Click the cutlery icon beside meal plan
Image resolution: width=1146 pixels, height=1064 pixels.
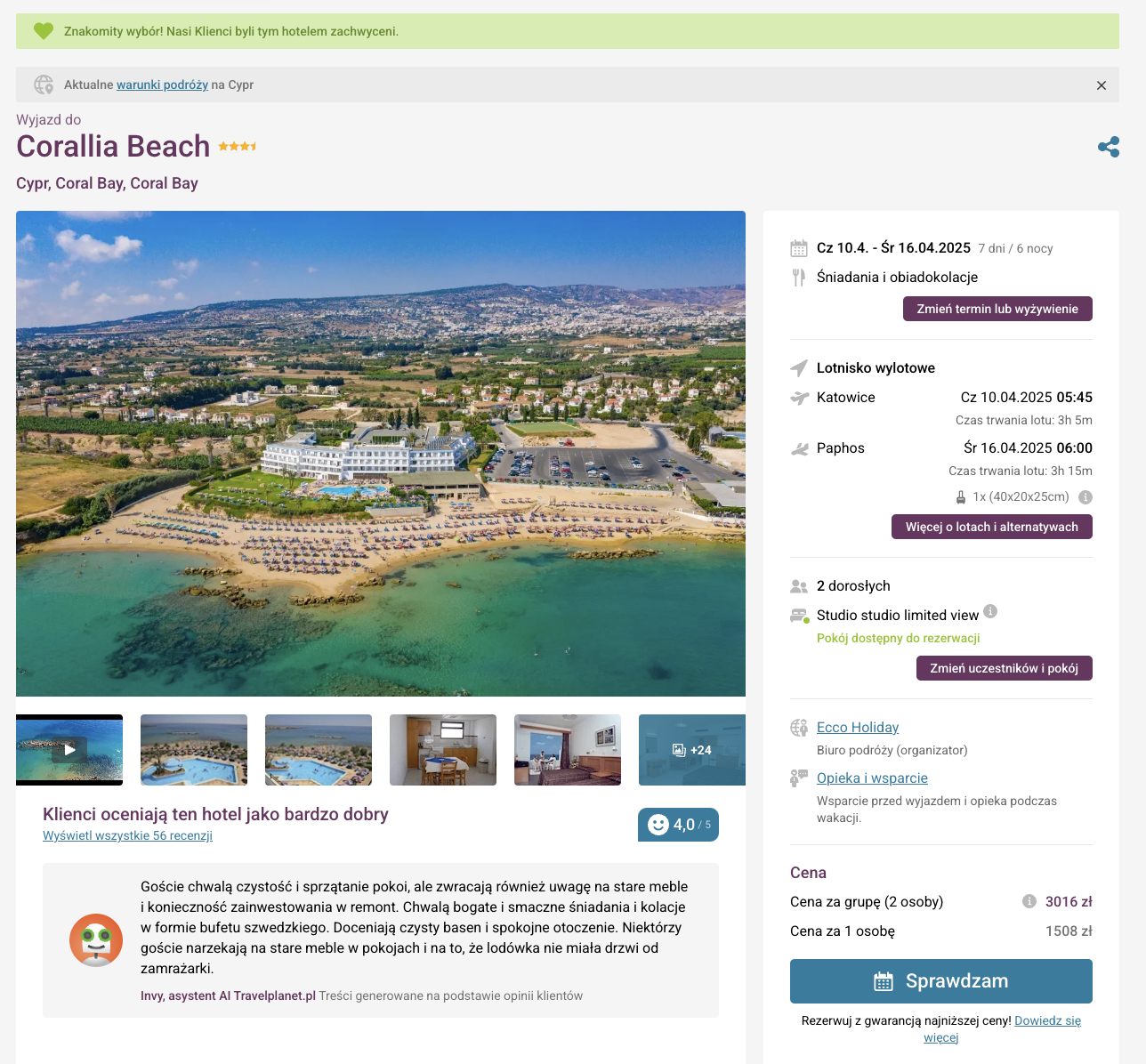[799, 278]
